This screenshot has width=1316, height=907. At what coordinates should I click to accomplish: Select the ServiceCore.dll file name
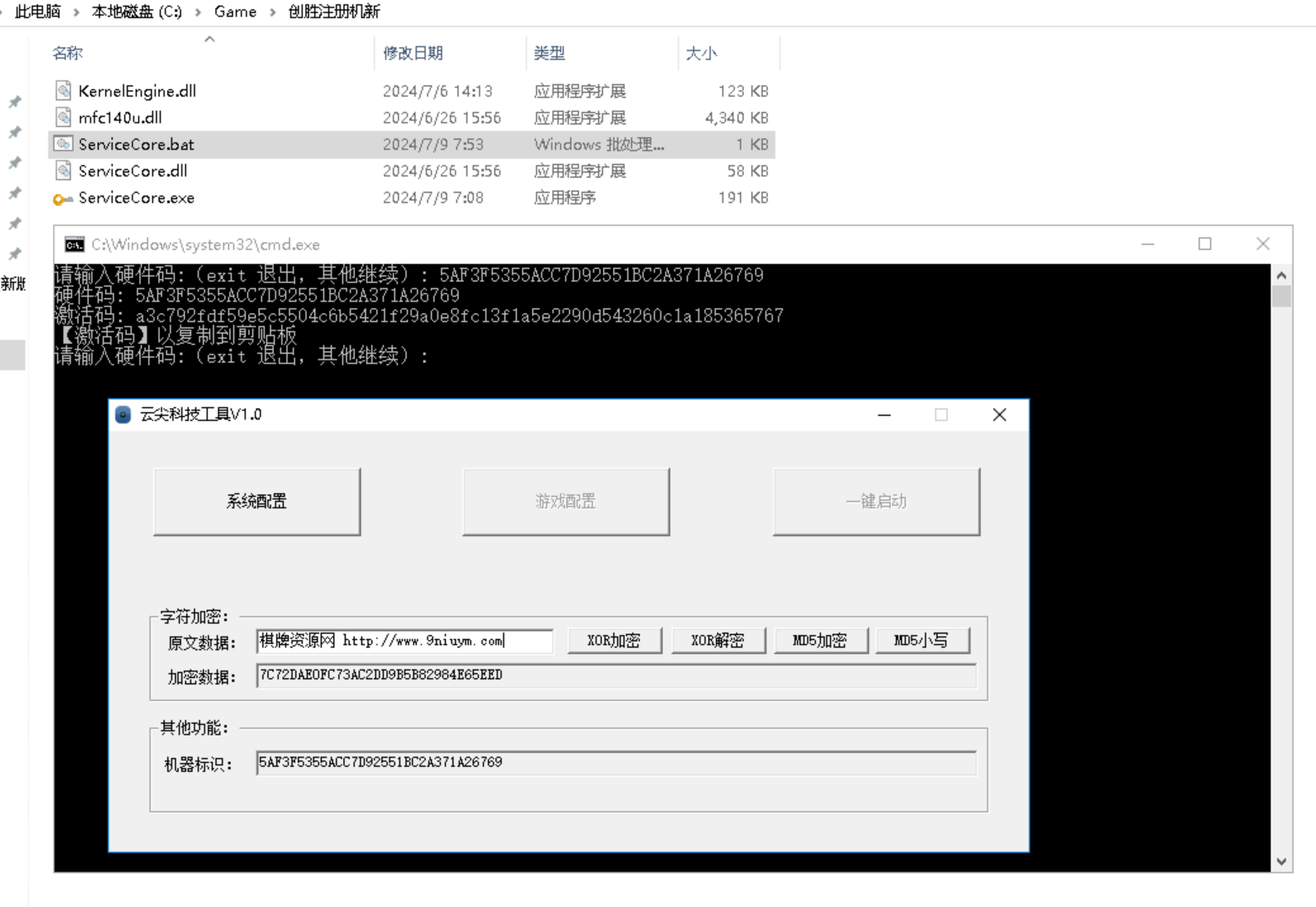click(133, 171)
